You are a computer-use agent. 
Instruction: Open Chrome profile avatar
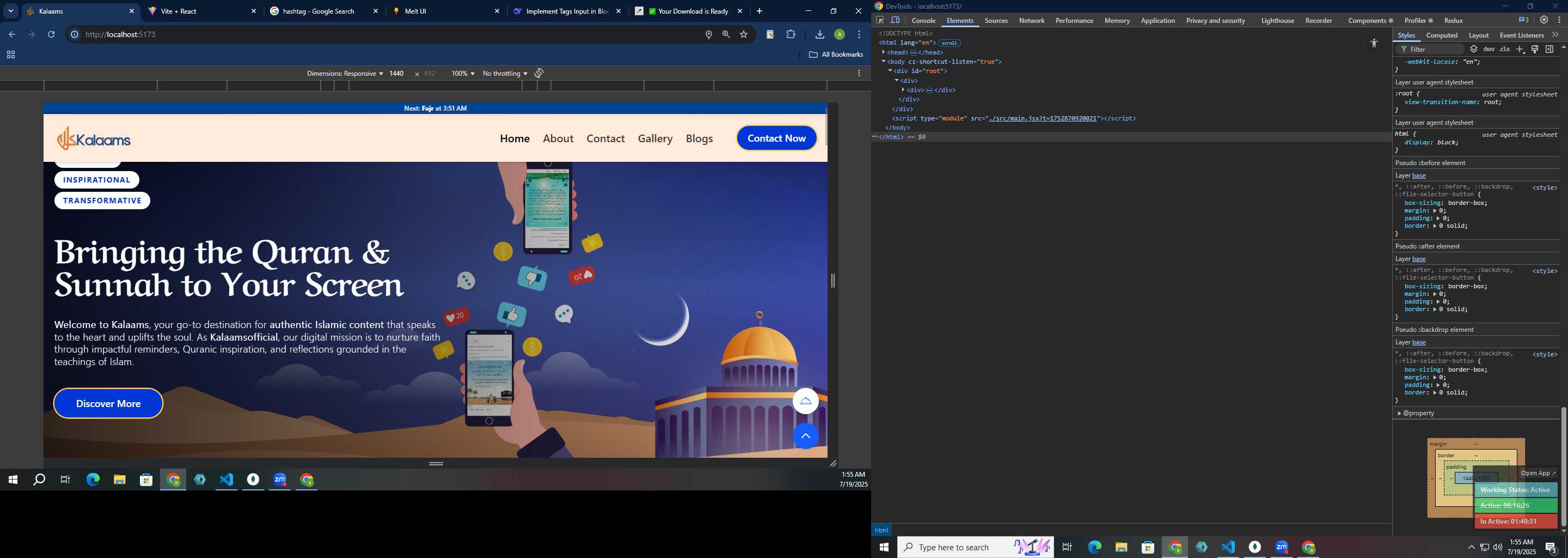click(x=840, y=35)
